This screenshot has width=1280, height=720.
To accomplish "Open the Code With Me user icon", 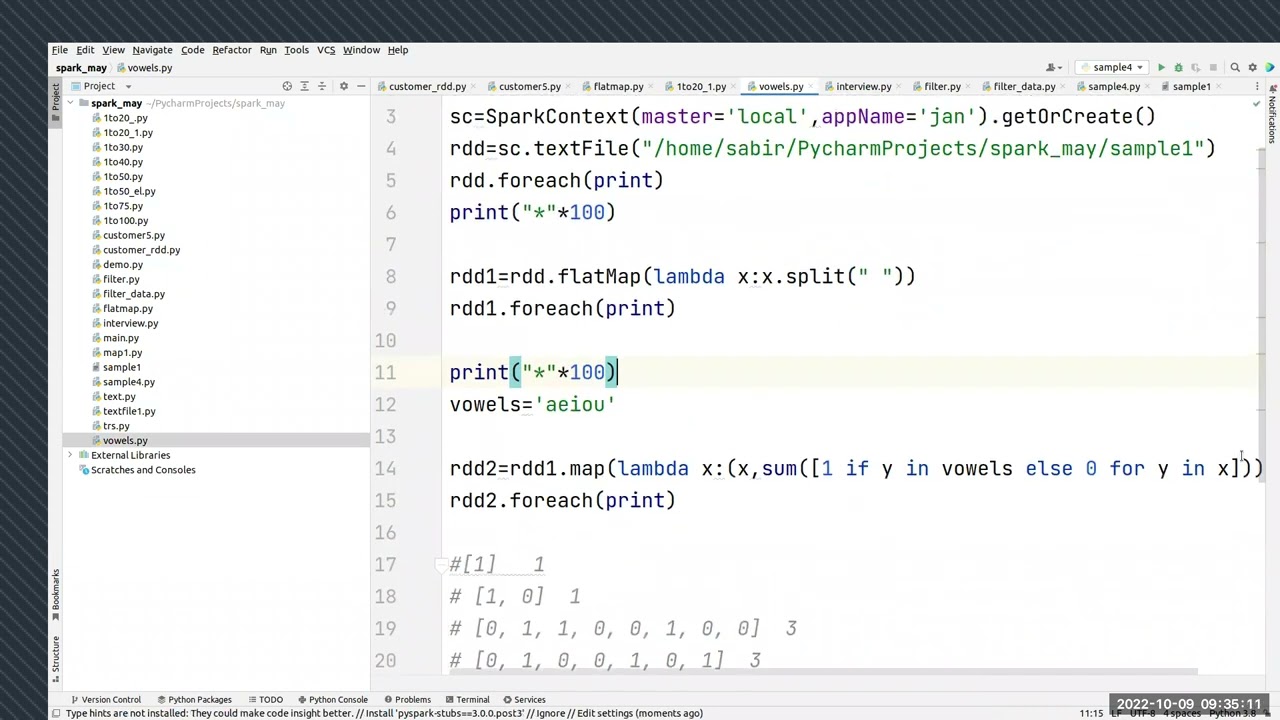I will coord(1054,68).
